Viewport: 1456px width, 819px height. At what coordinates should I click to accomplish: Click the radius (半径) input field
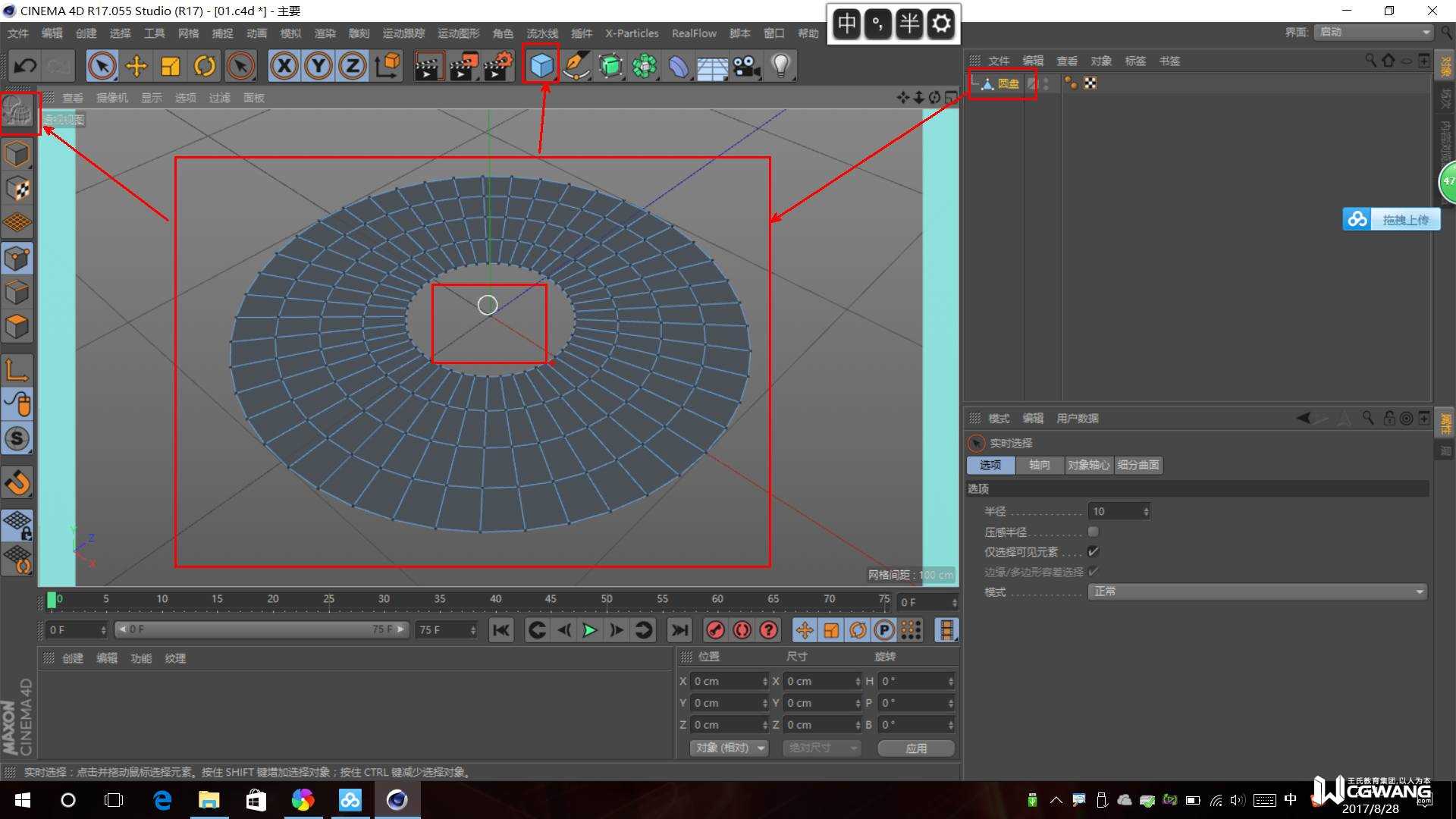point(1115,511)
